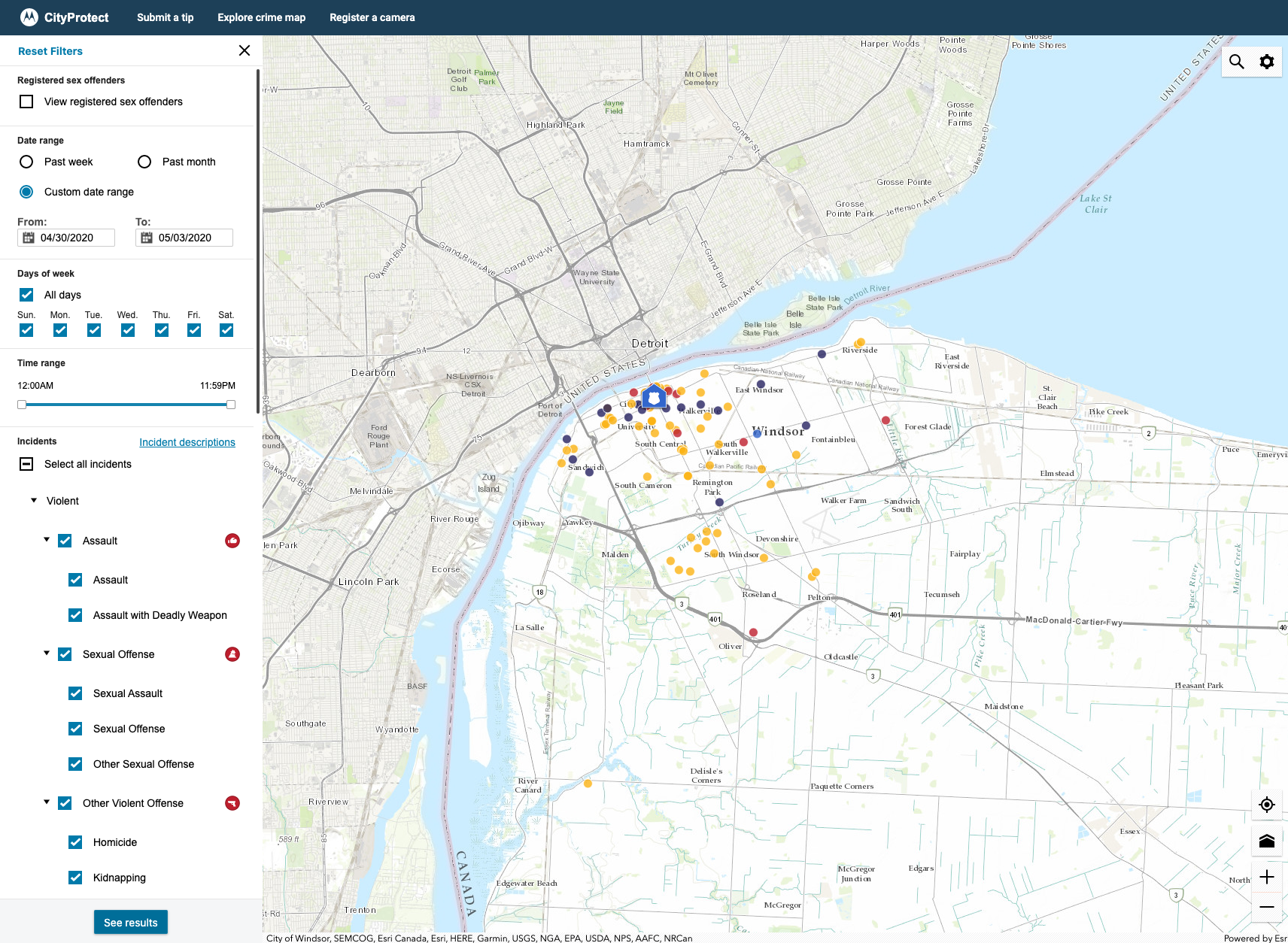Viewport: 1288px width, 943px height.
Task: Zoom in on the map
Action: click(x=1267, y=876)
